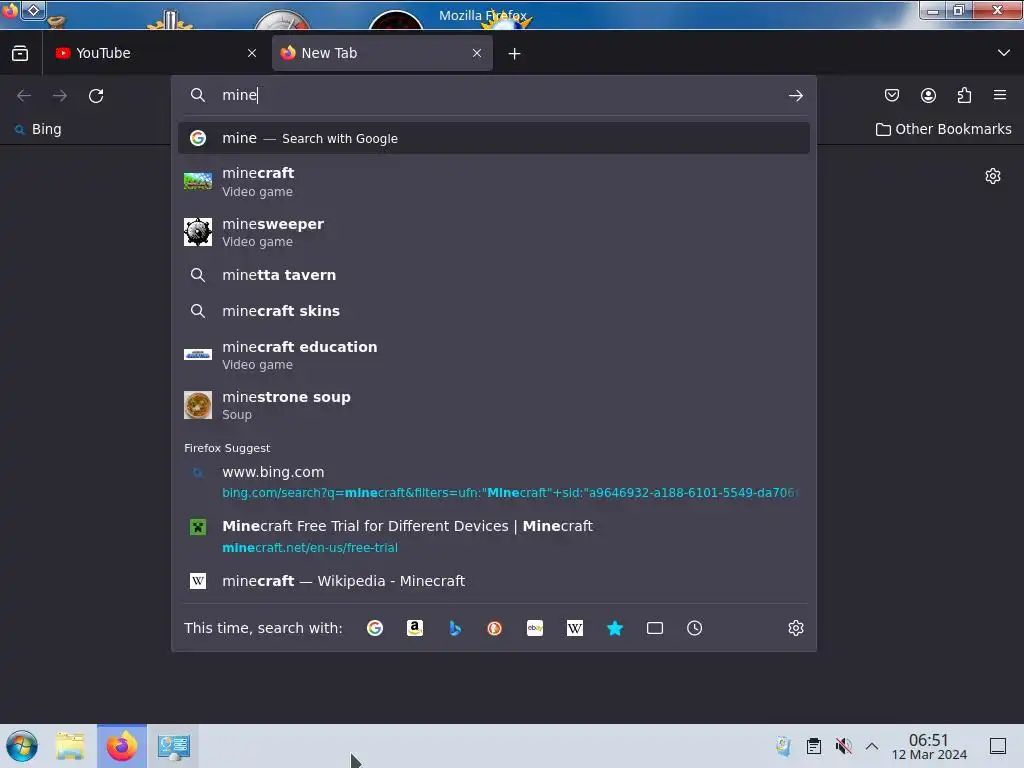1024x768 pixels.
Task: Open Minecraft Free Trial page suggestion
Action: coord(494,536)
